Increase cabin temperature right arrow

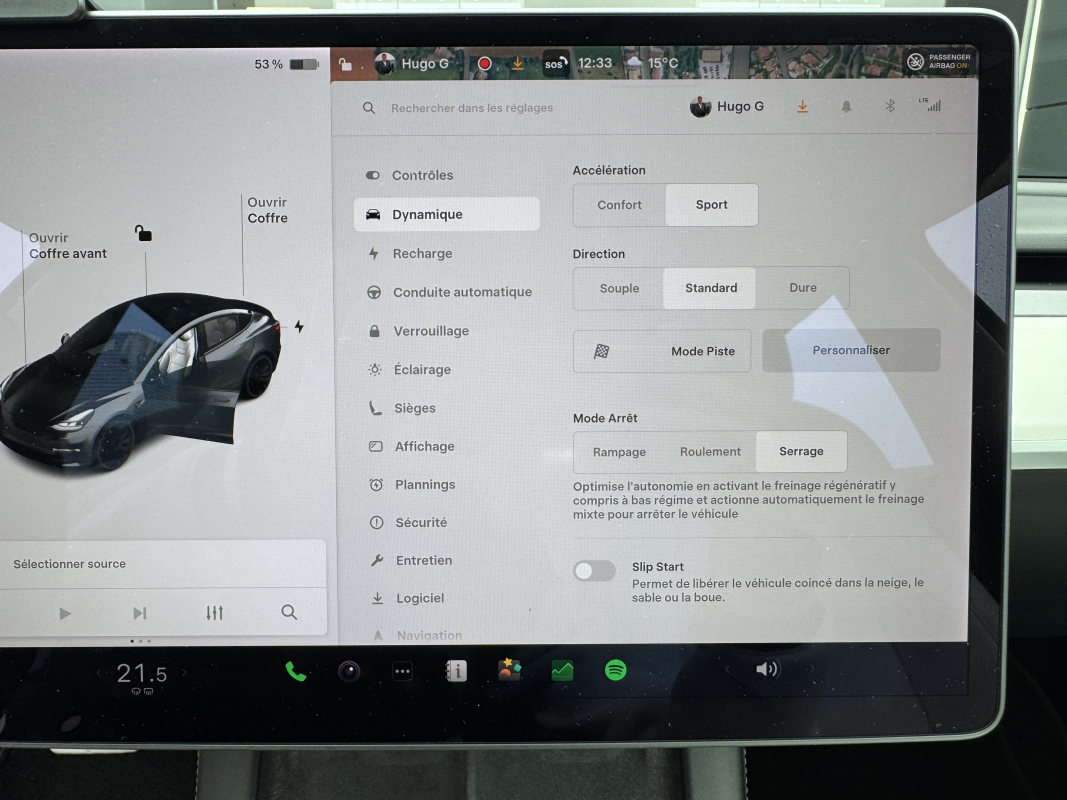pyautogui.click(x=184, y=673)
